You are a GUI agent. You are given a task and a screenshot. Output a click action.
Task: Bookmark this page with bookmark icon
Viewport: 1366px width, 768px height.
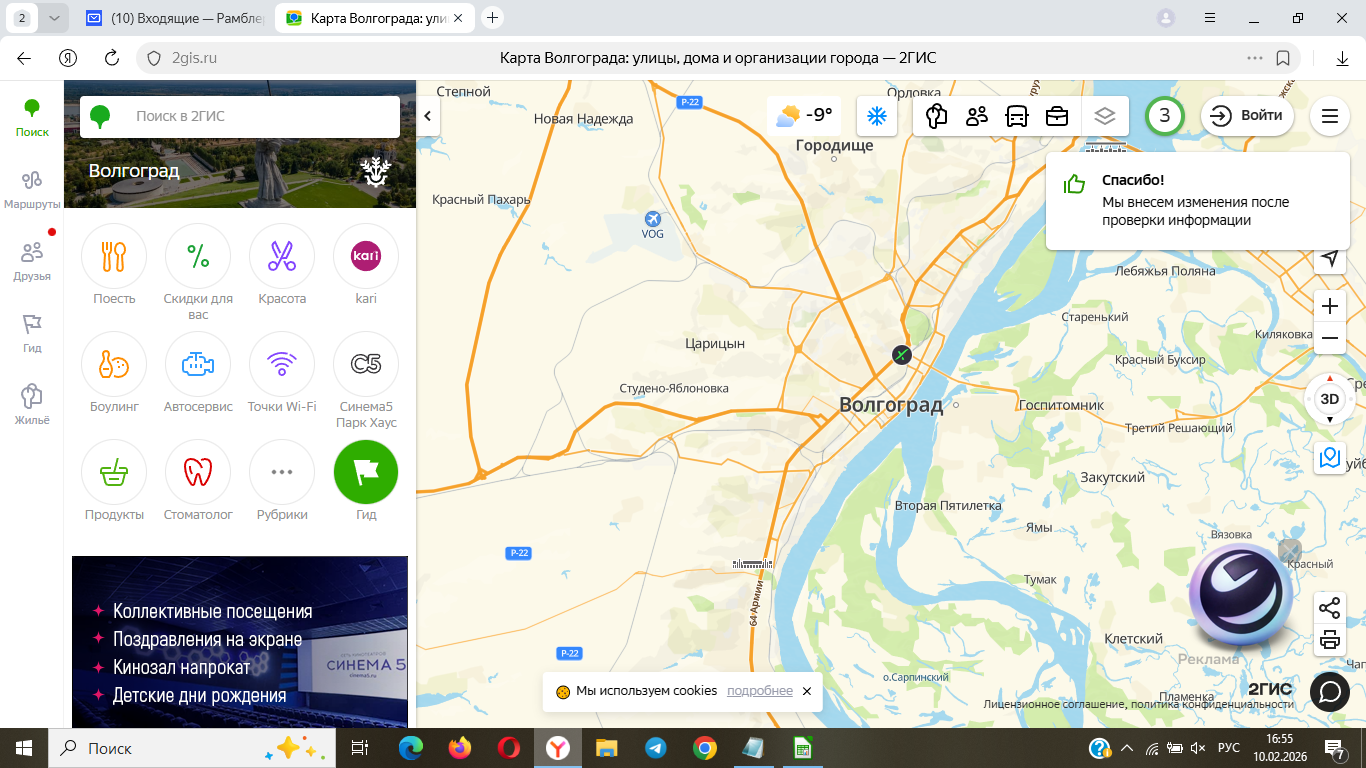click(x=1283, y=58)
